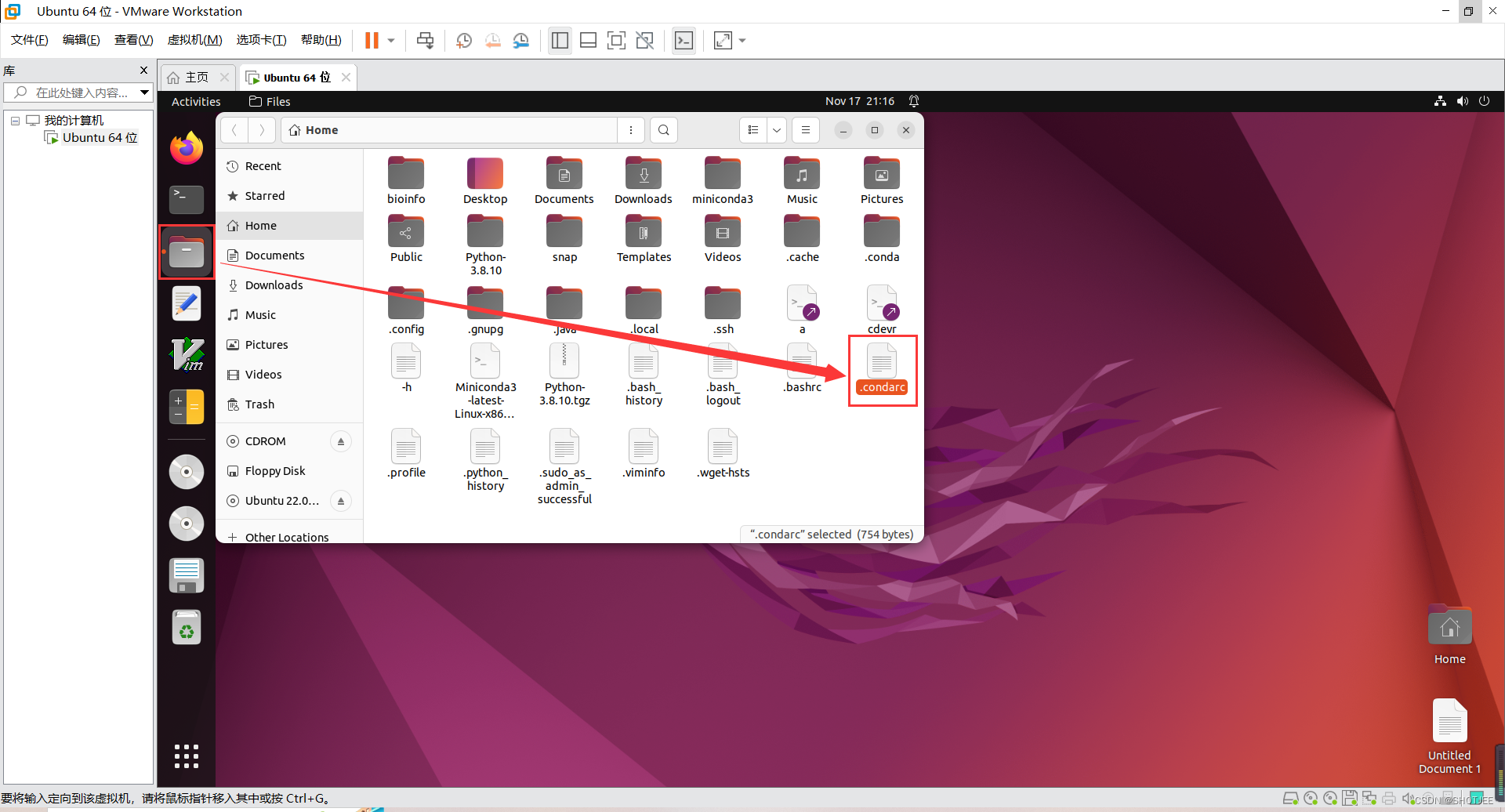Image resolution: width=1505 pixels, height=812 pixels.
Task: Open the 查看(V) menu
Action: (x=134, y=40)
